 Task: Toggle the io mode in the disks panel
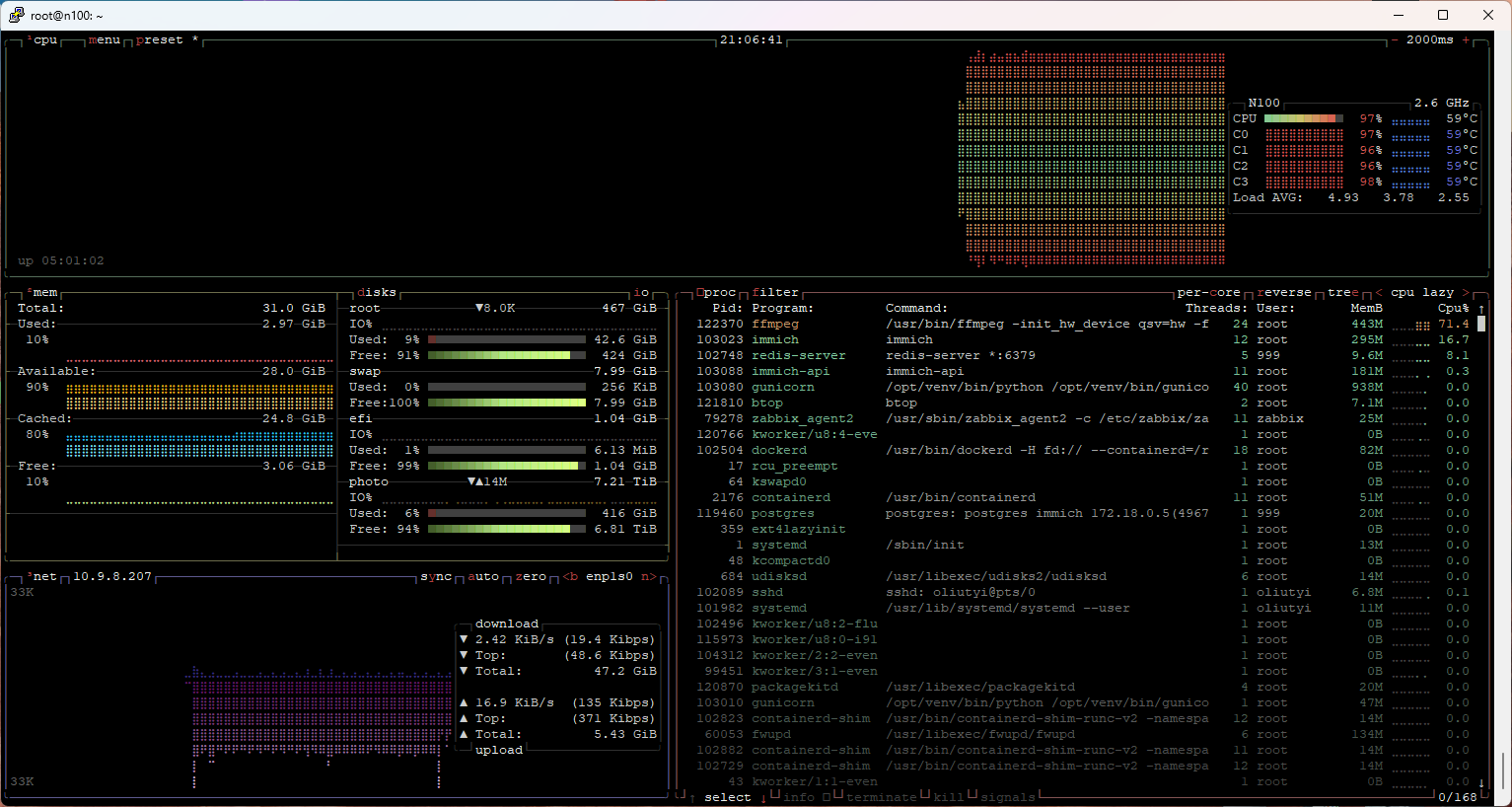(x=641, y=293)
